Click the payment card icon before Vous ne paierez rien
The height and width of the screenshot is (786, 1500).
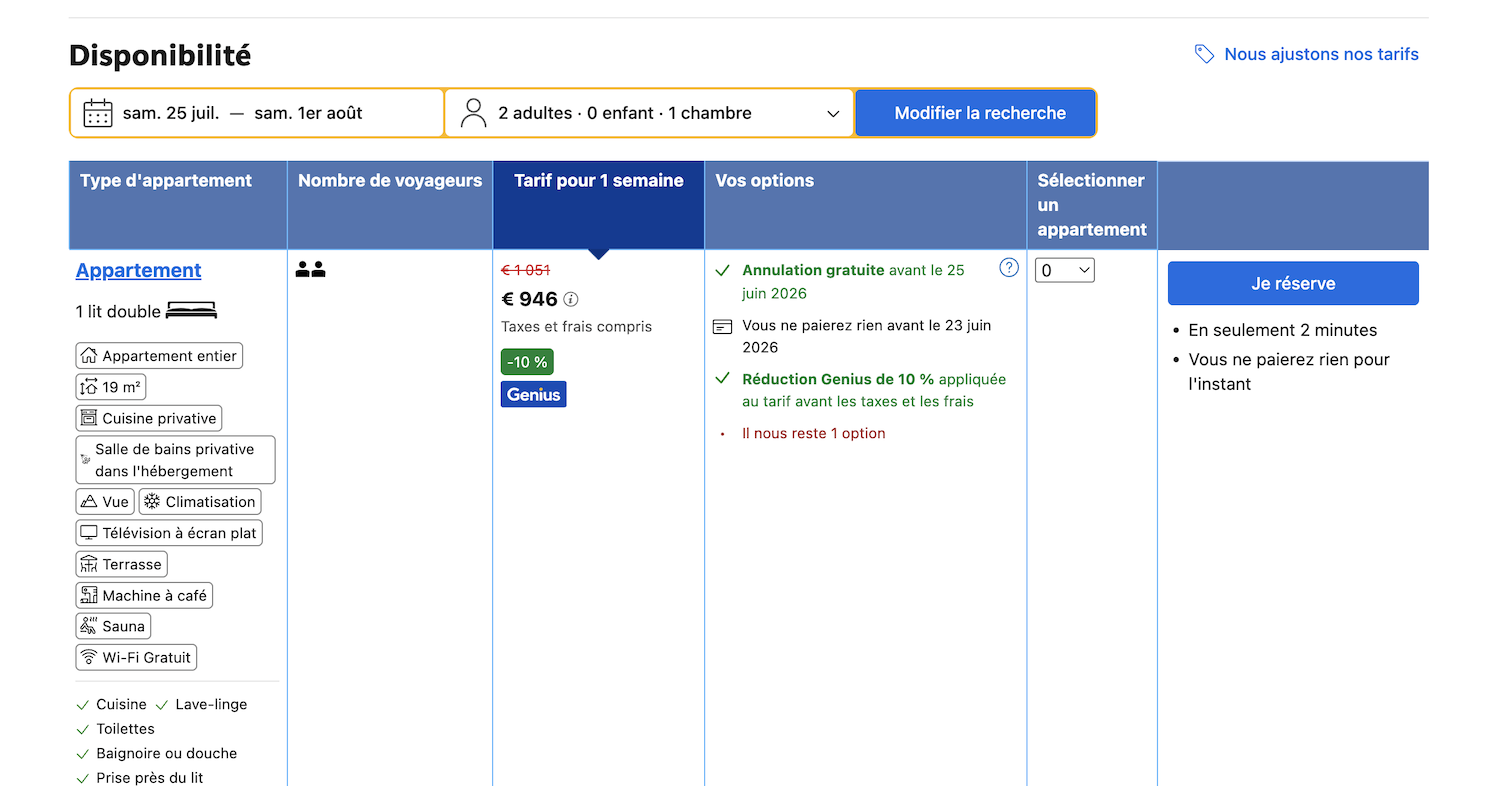pos(722,326)
